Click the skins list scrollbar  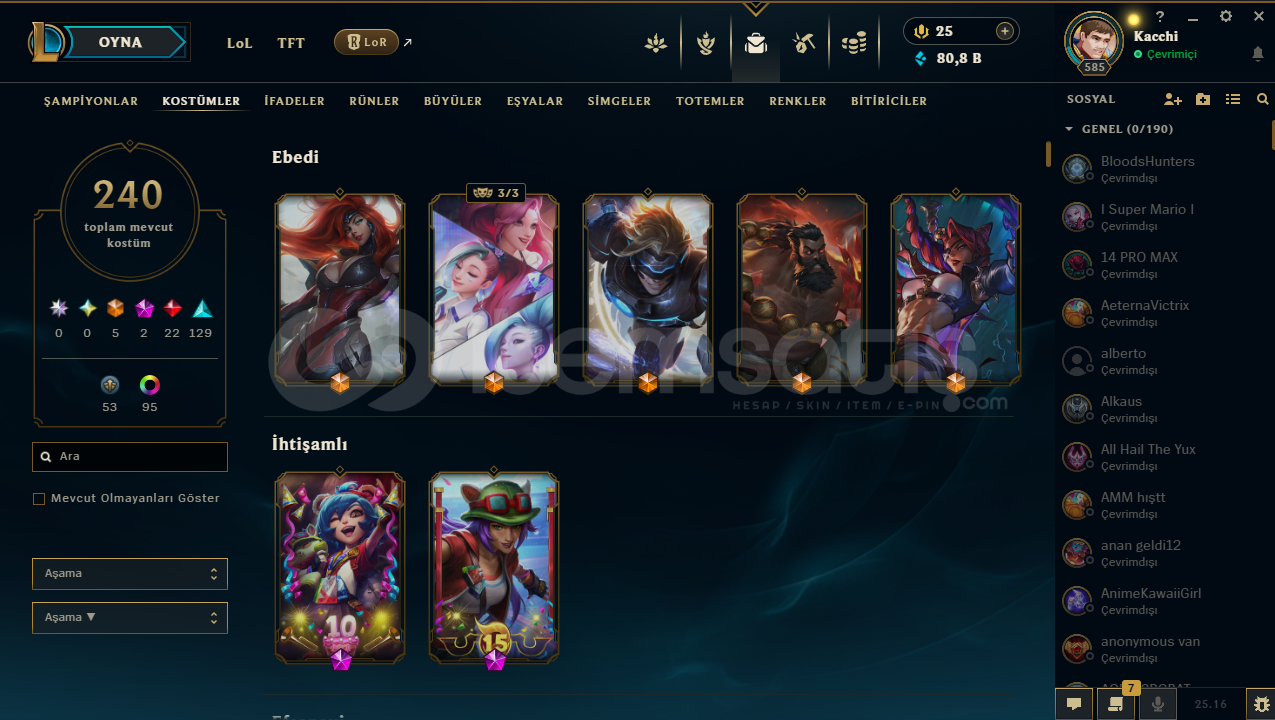pos(1048,154)
